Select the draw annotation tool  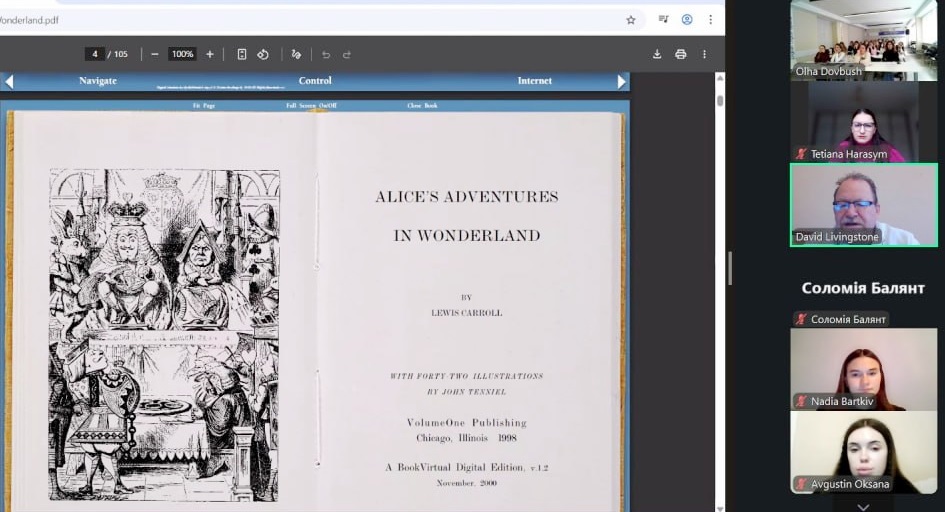coord(296,54)
